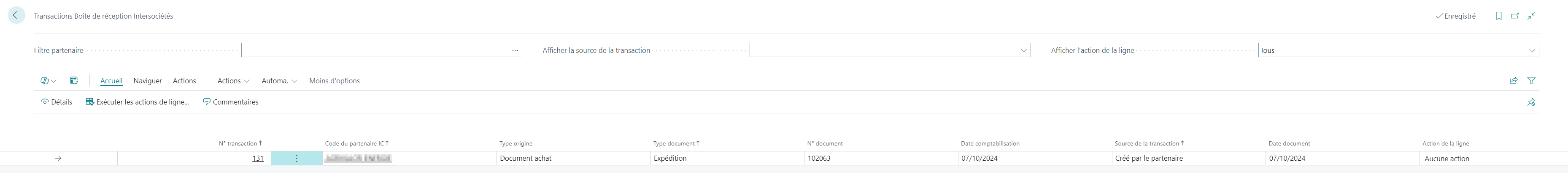Open transaction number 131 link

[x=258, y=158]
